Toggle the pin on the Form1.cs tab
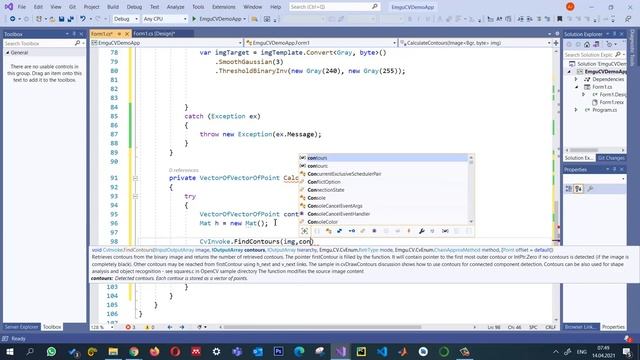The height and width of the screenshot is (360, 640). pyautogui.click(x=120, y=33)
